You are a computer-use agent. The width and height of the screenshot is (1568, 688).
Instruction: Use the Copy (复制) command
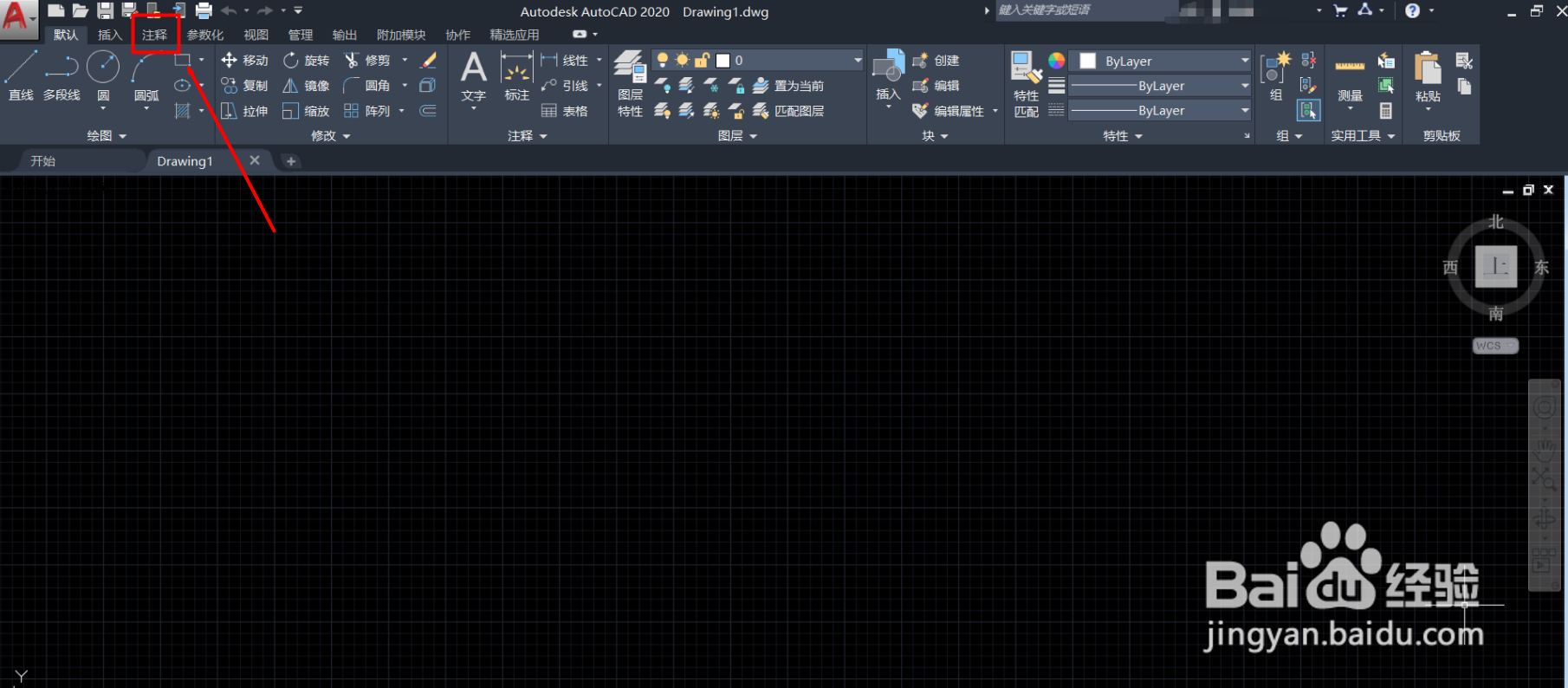(x=245, y=86)
